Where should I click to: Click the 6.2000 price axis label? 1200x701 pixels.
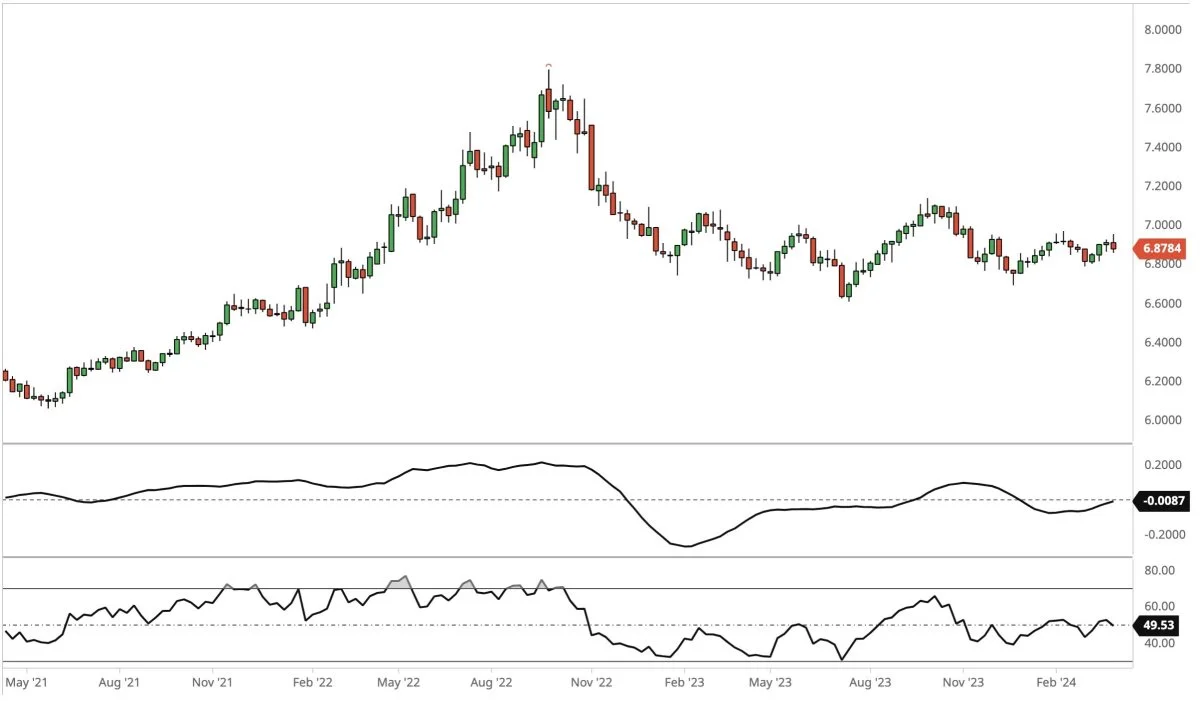tap(1165, 381)
